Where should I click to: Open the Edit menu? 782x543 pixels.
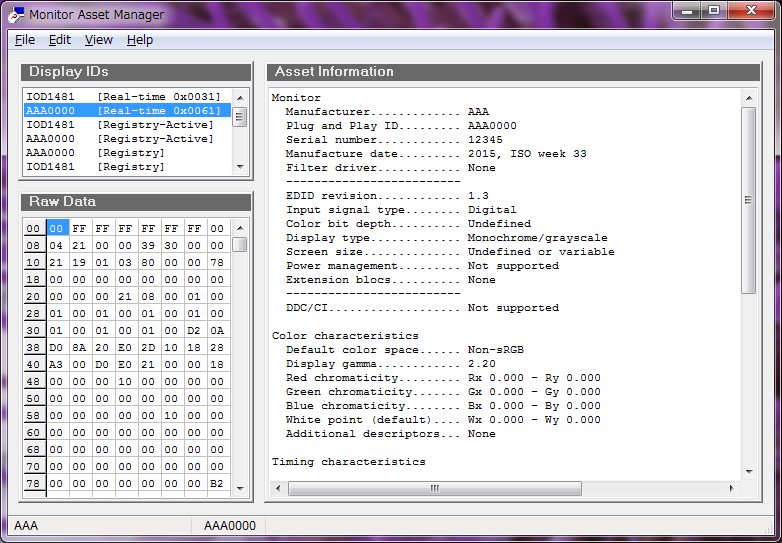[59, 40]
